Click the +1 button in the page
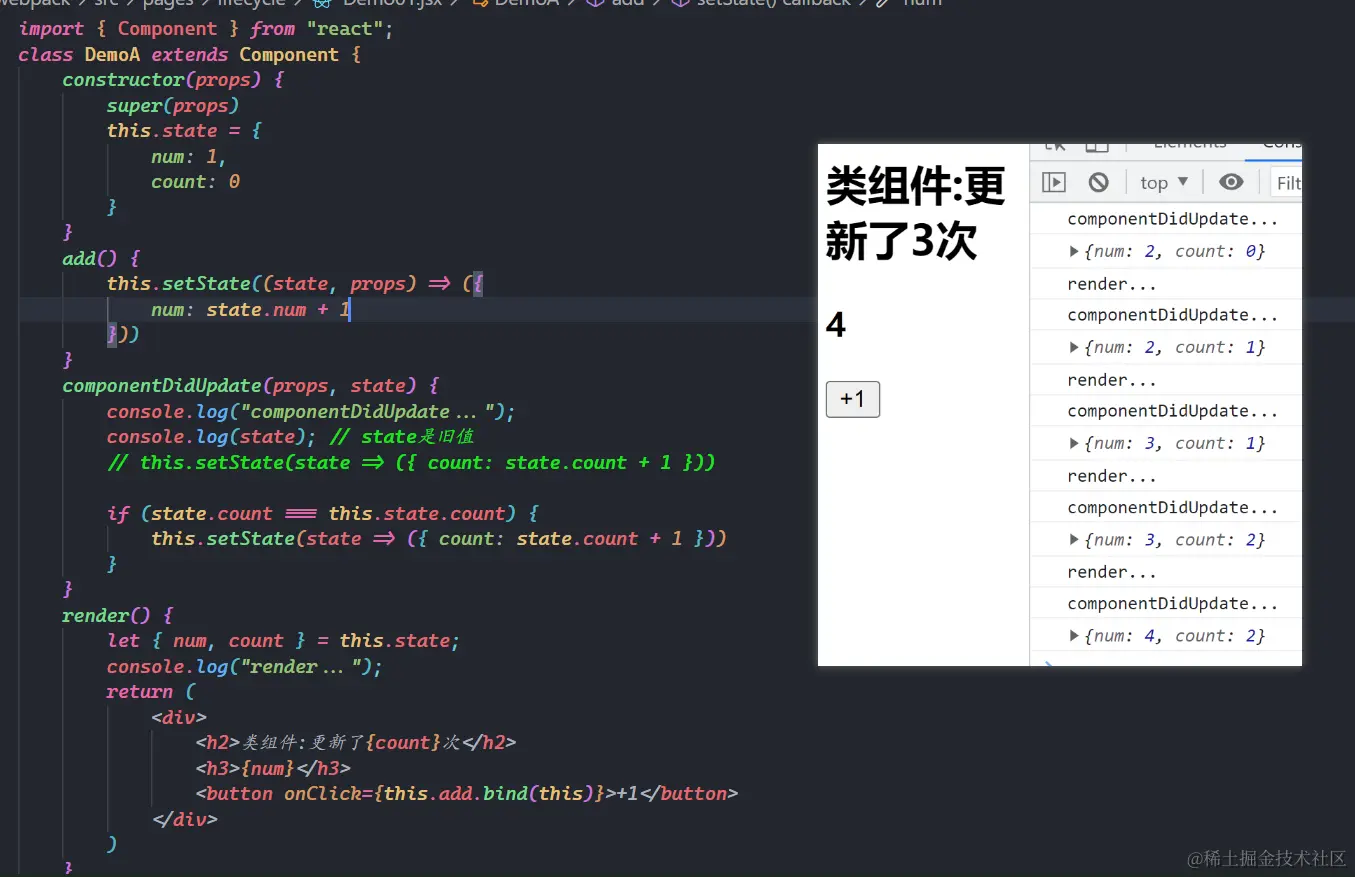Image resolution: width=1355 pixels, height=877 pixels. 853,399
